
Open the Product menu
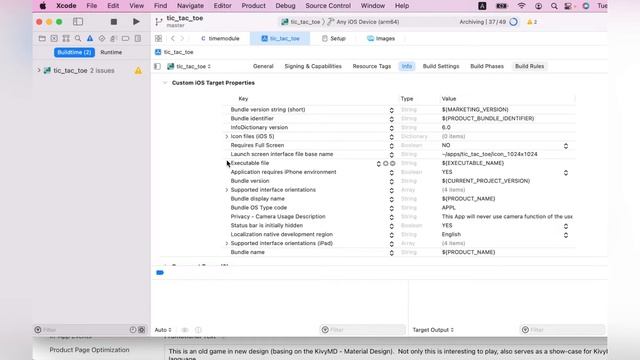253,6
